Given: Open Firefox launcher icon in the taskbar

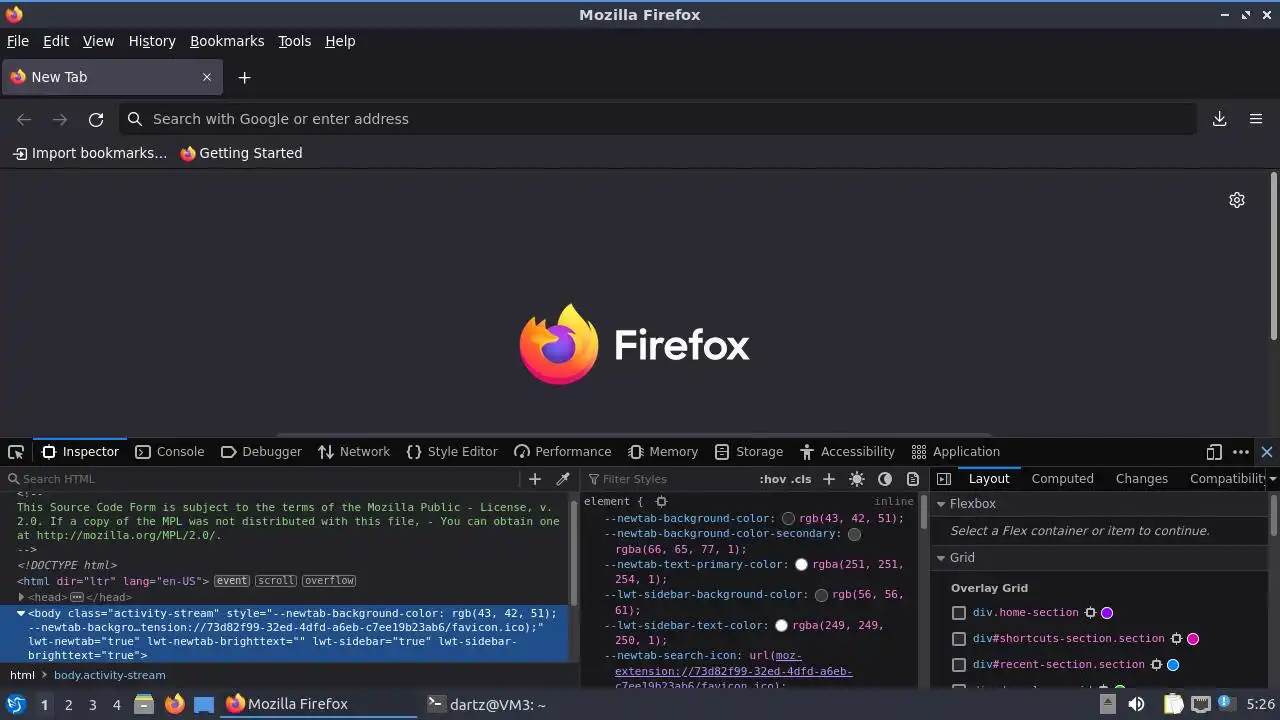Looking at the screenshot, I should 174,704.
